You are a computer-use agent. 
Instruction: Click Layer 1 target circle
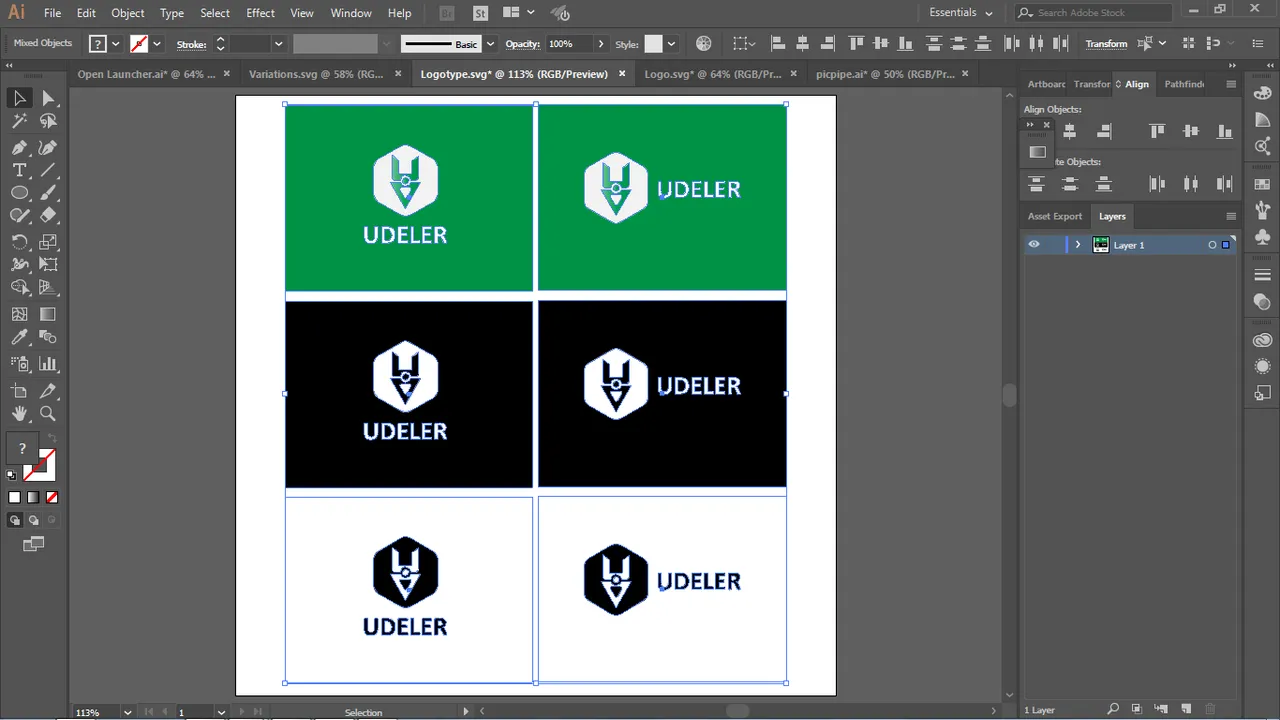pos(1212,245)
